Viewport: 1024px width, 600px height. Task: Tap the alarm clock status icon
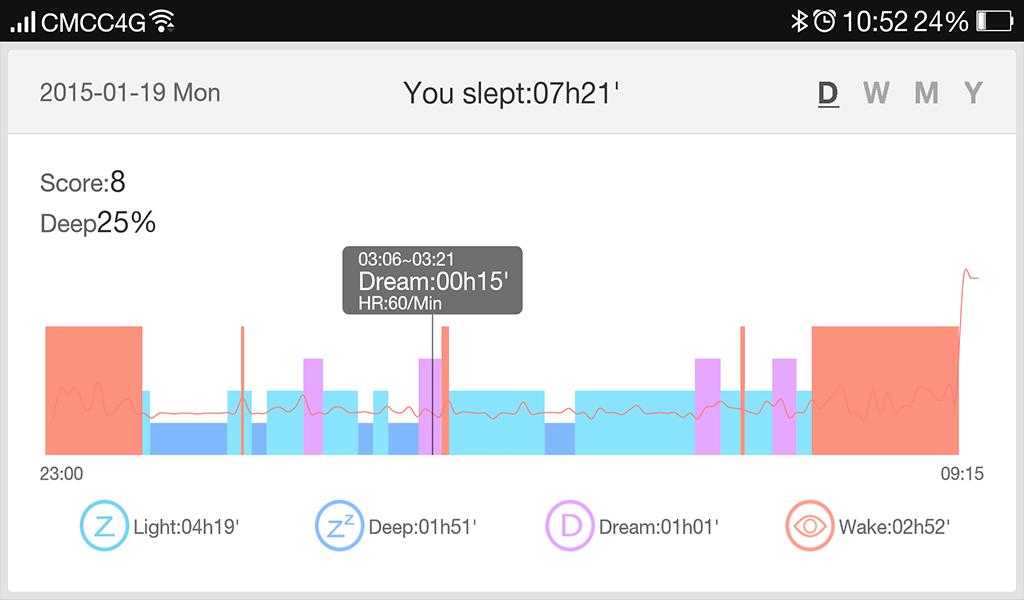824,21
